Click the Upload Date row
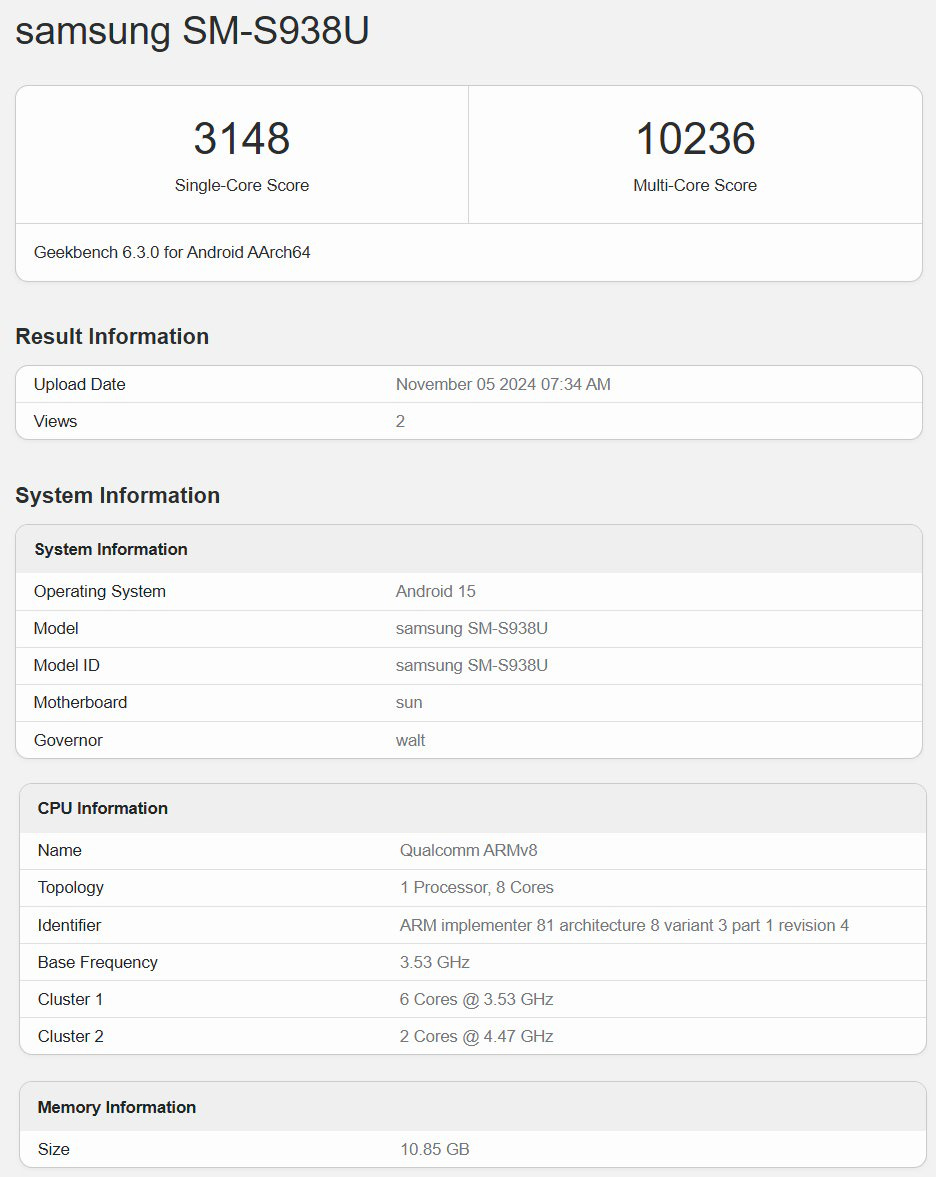936x1177 pixels. tap(78, 384)
